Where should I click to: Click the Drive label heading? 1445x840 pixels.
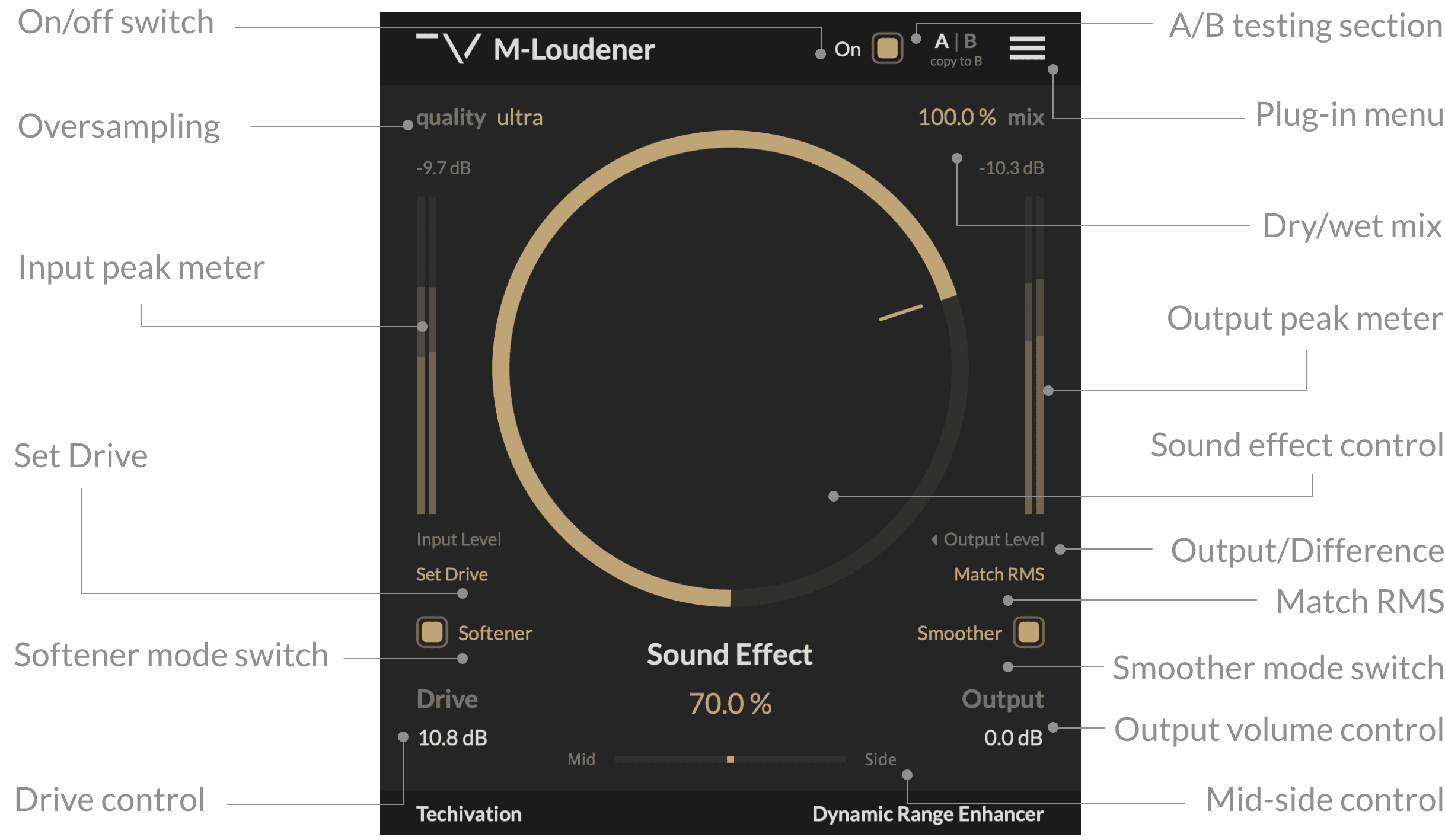pos(447,700)
